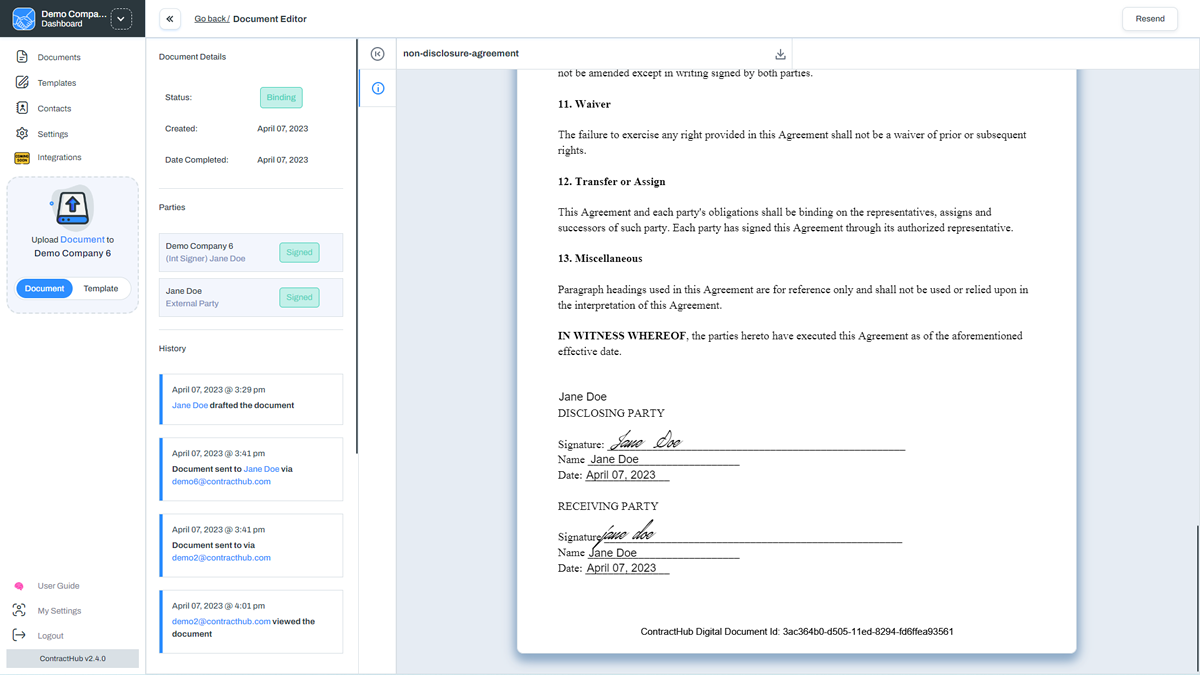Image resolution: width=1200 pixels, height=675 pixels.
Task: Click the details panel scrollbar
Action: [x=357, y=245]
